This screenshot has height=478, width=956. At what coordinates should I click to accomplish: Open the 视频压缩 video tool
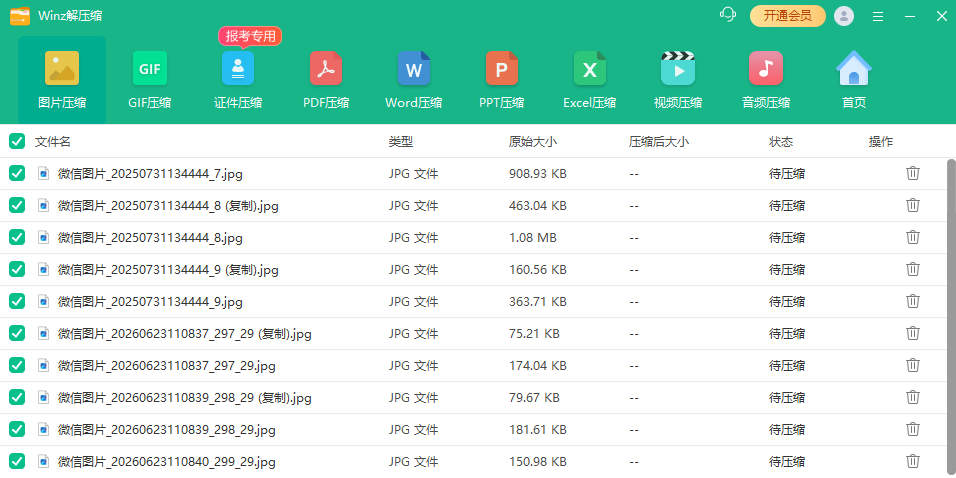coord(677,80)
